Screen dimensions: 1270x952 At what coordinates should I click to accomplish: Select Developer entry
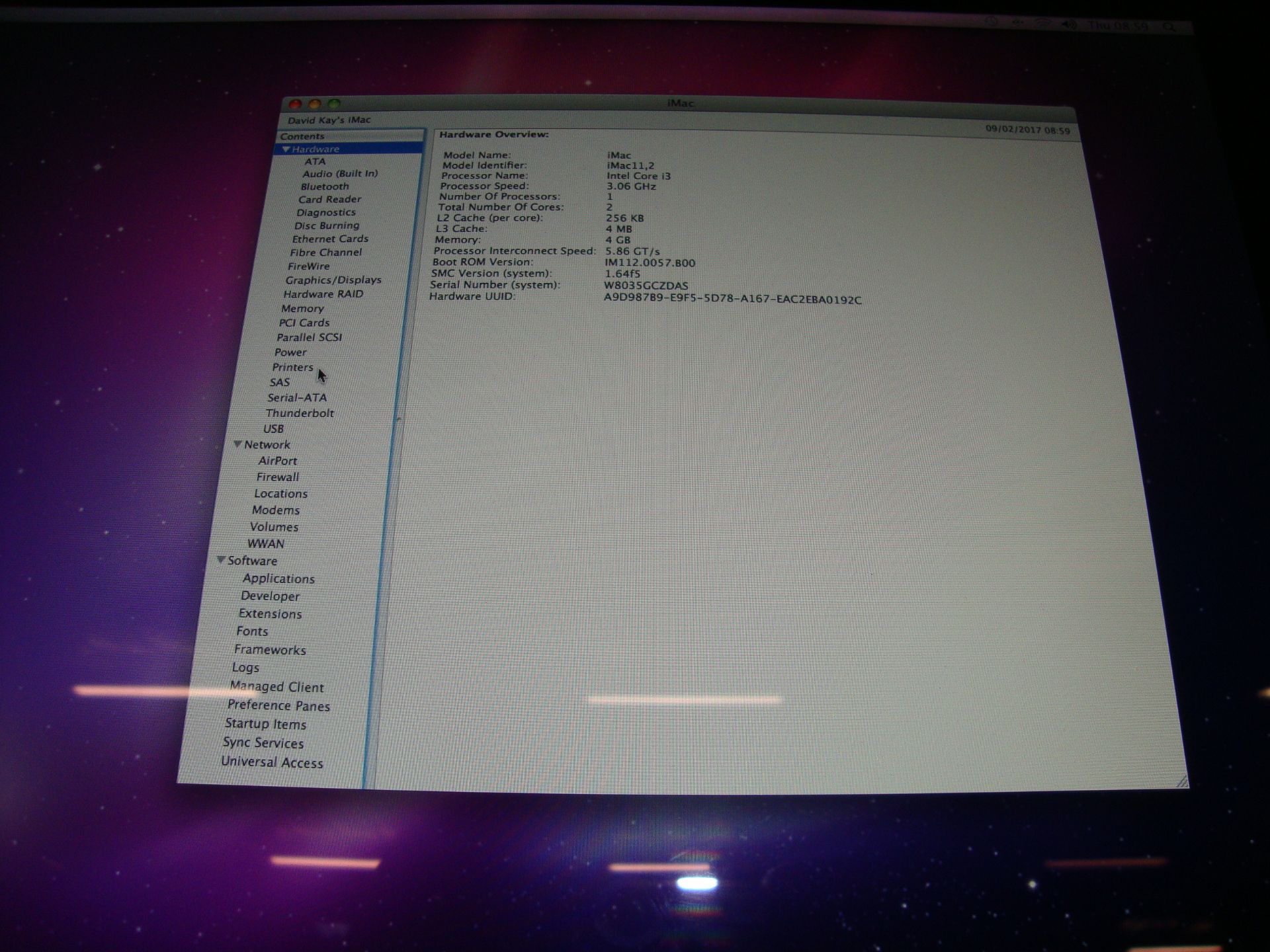click(270, 596)
